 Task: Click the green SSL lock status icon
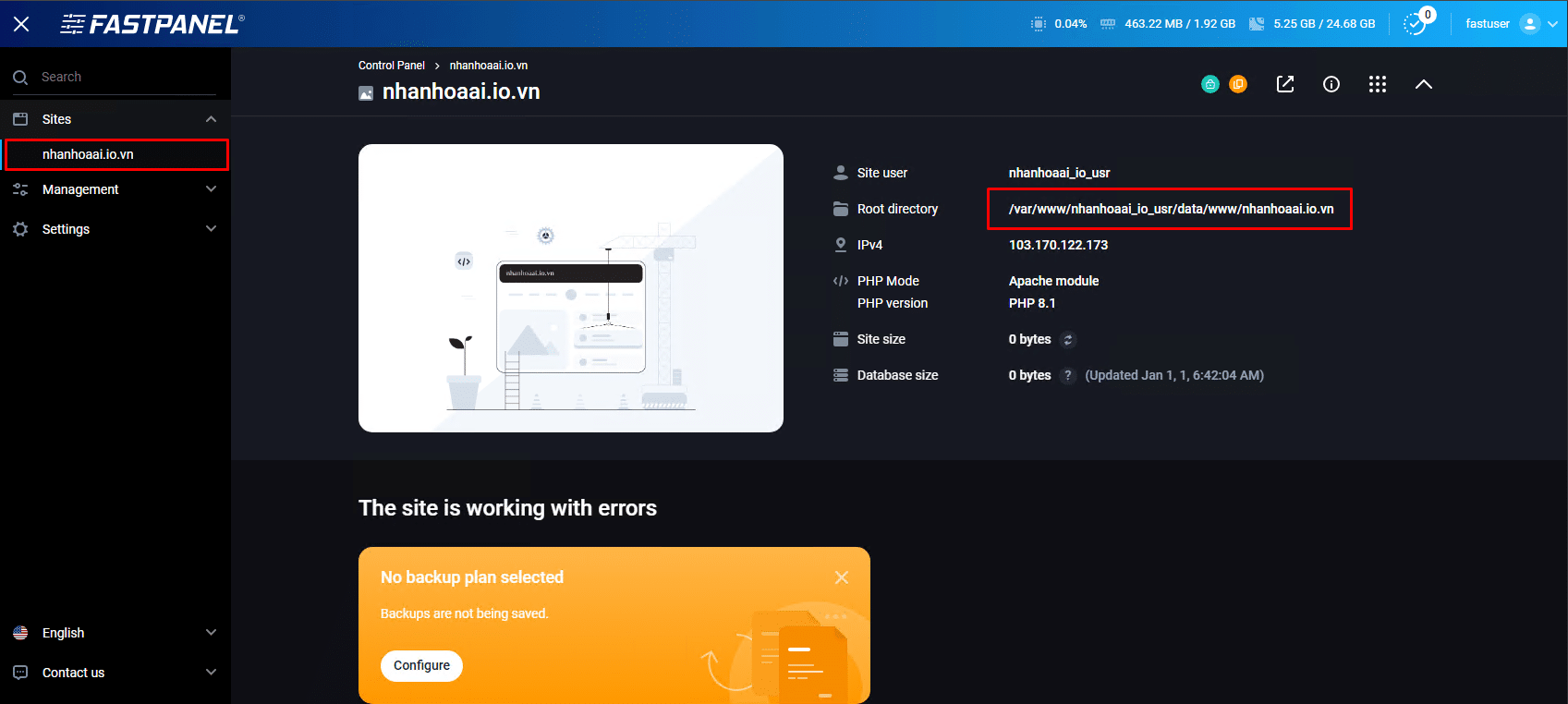coord(1210,84)
